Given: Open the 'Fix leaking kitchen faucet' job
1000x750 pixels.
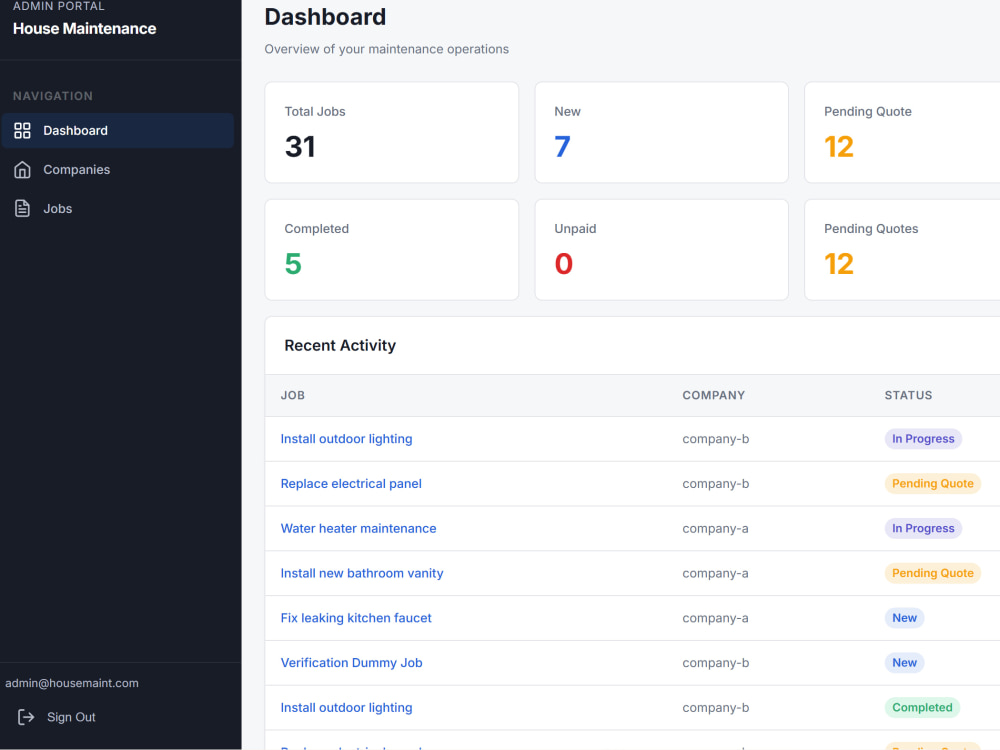Looking at the screenshot, I should coord(356,617).
